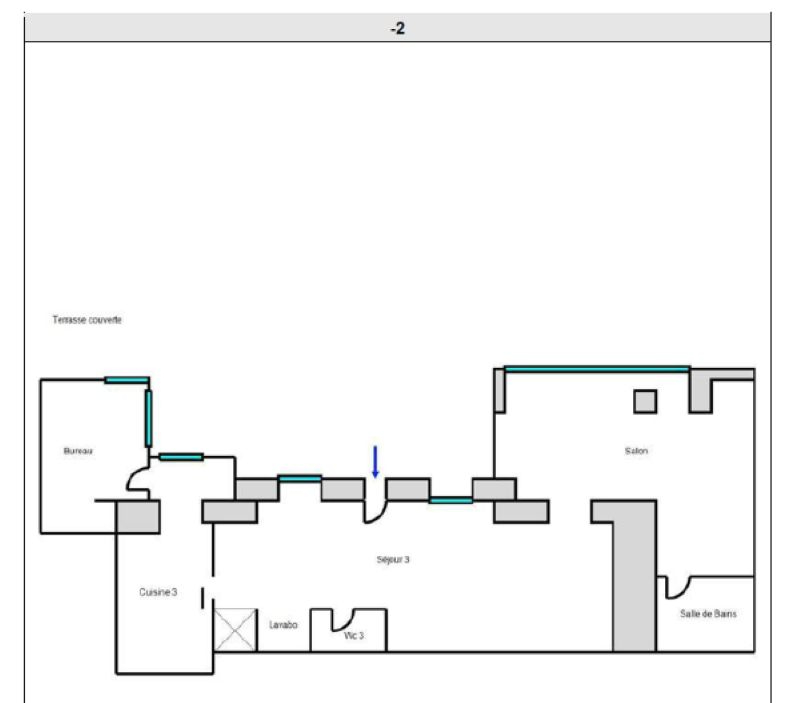Viewport: 800px width, 703px height.
Task: Select the "Cuisine 3" room label
Action: tap(158, 592)
